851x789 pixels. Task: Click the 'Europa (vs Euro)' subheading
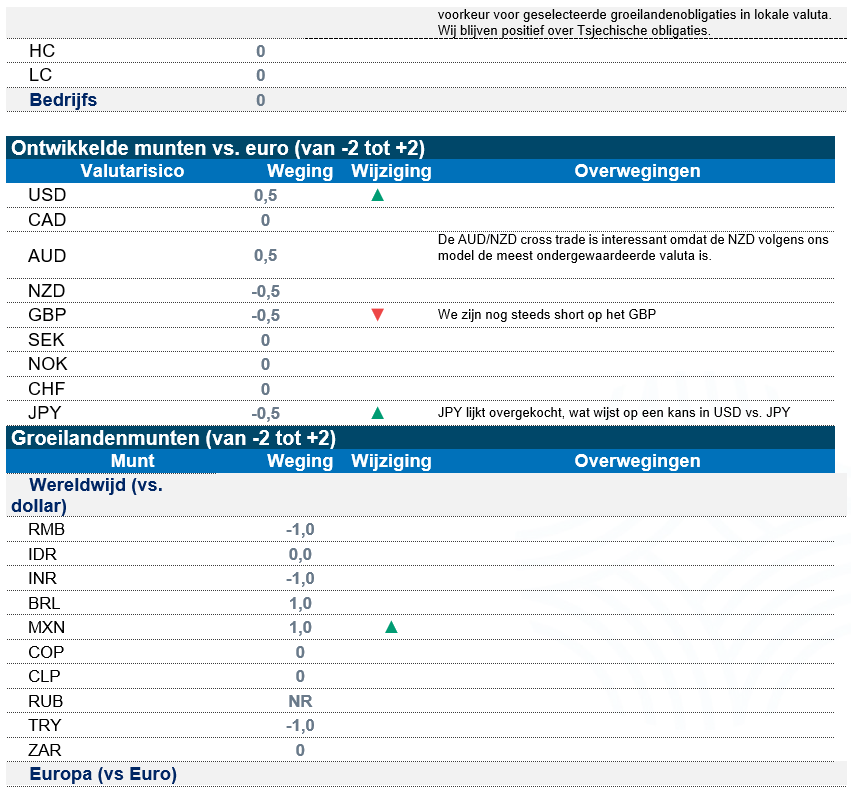(x=103, y=774)
